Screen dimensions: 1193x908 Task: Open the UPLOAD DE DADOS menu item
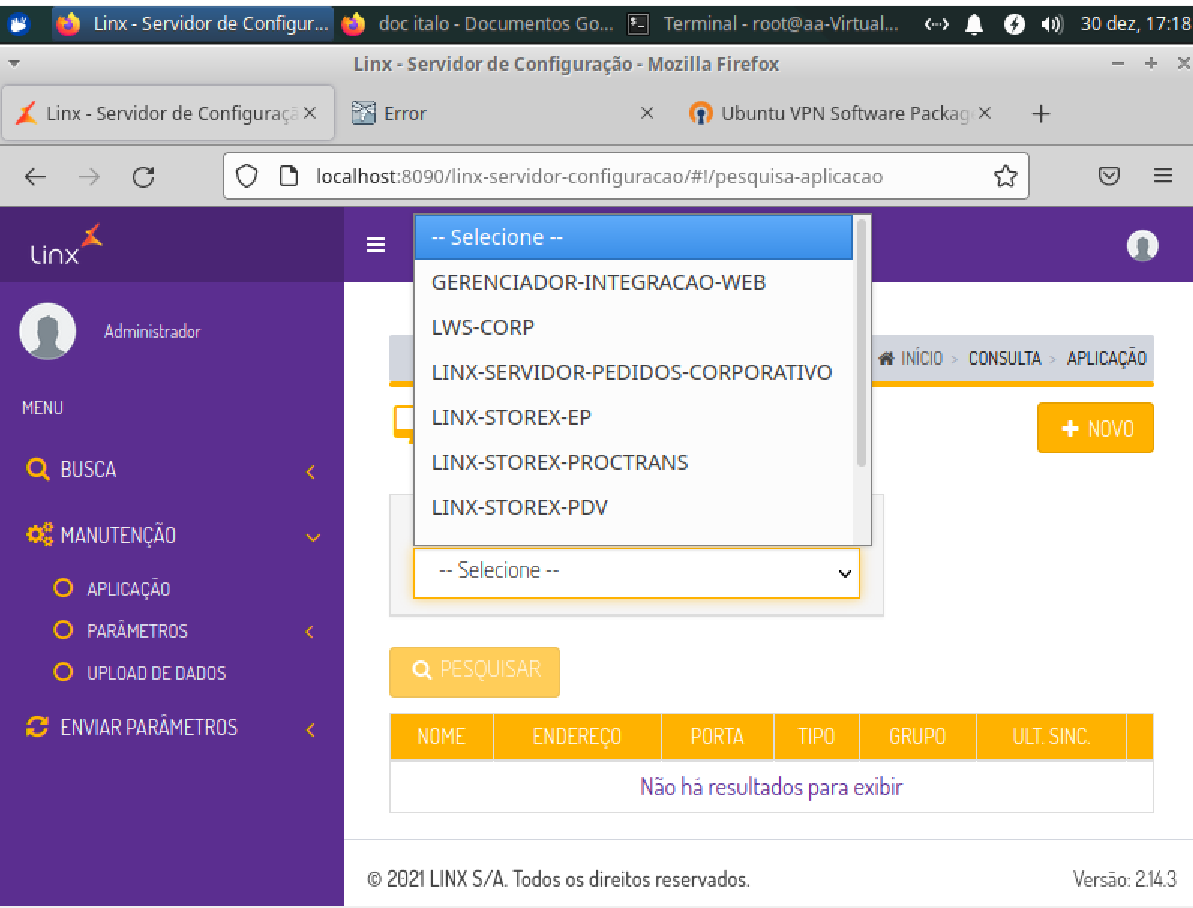point(156,673)
